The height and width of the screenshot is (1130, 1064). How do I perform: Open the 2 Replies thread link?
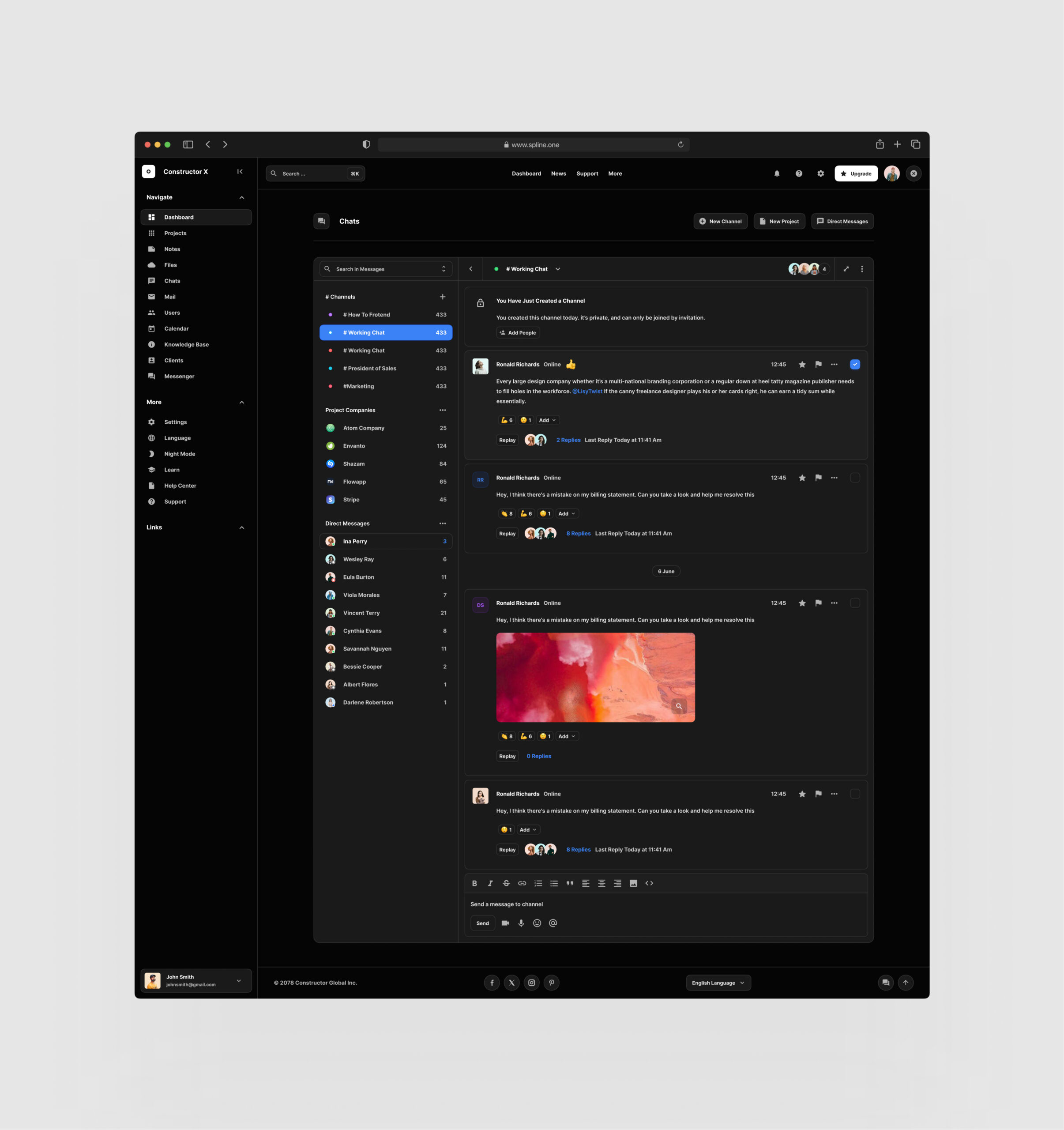point(568,440)
